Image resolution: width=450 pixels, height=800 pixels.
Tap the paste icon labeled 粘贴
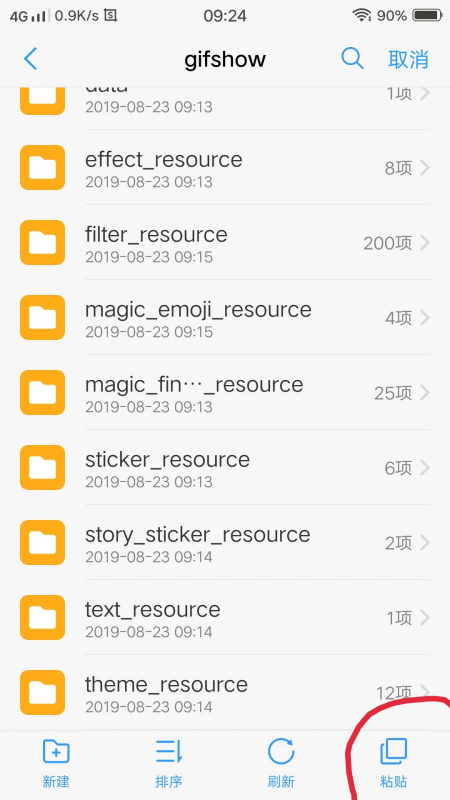tap(393, 751)
